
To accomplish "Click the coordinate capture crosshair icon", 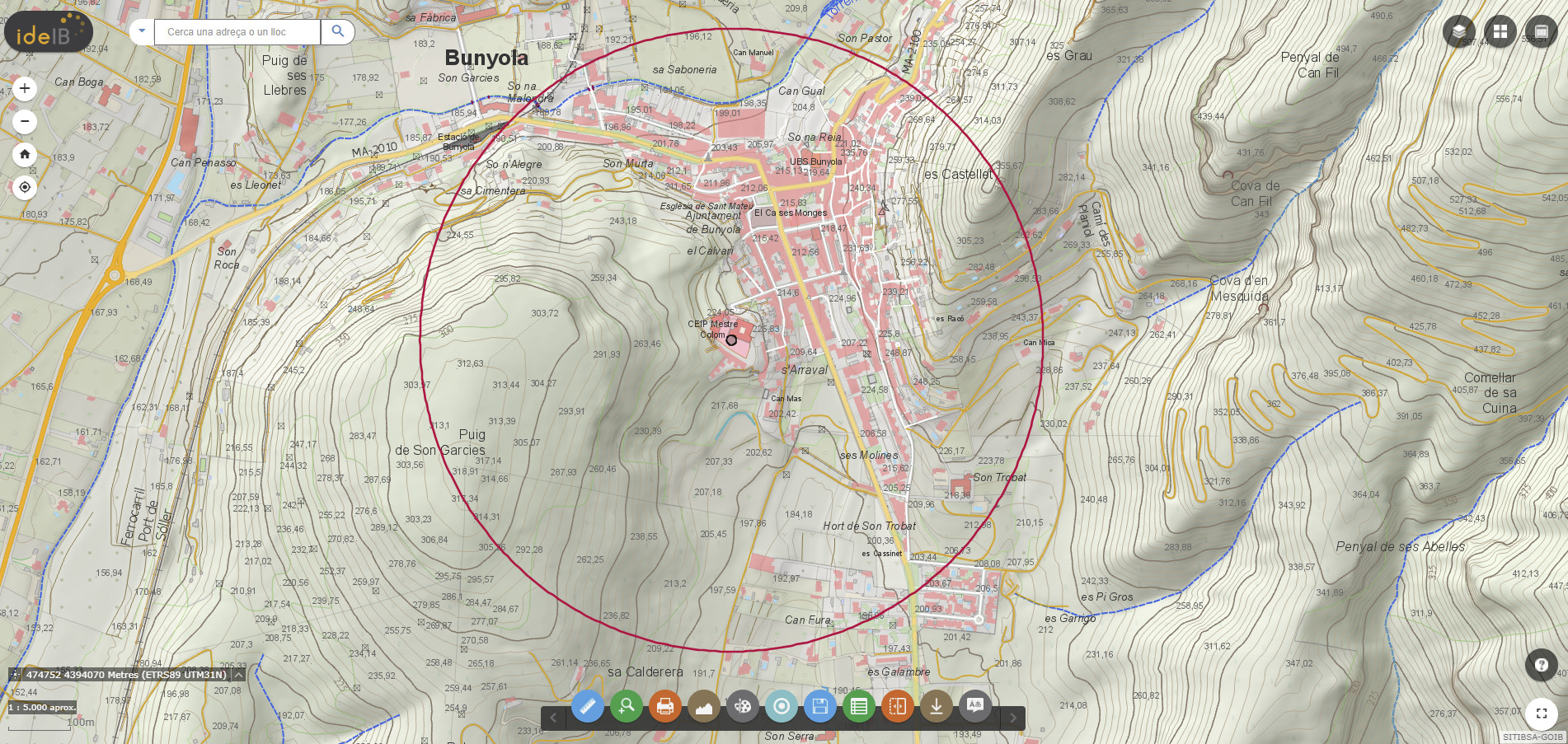I will pos(15,674).
